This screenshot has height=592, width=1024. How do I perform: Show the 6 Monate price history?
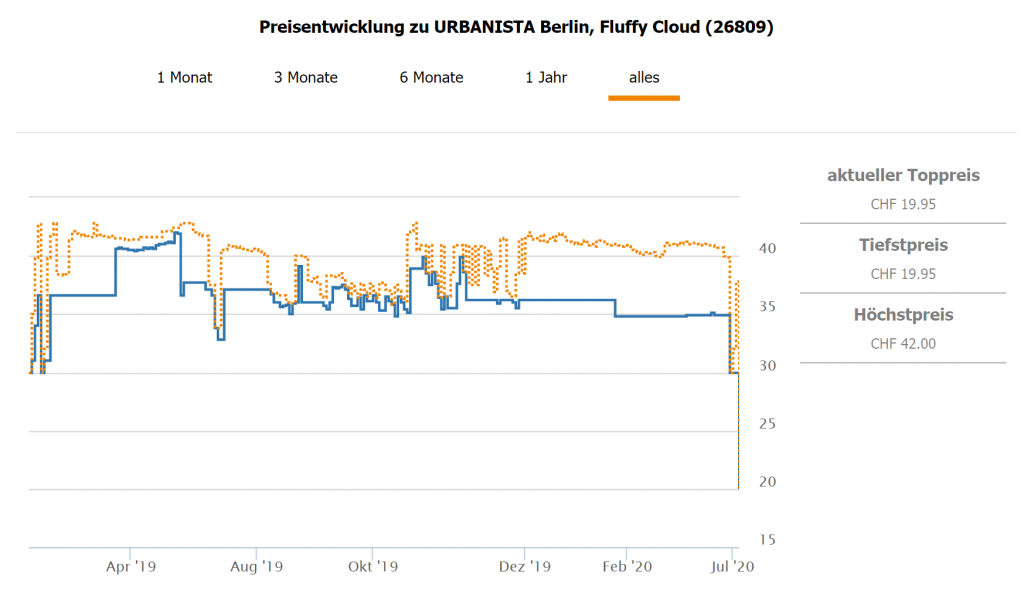431,77
